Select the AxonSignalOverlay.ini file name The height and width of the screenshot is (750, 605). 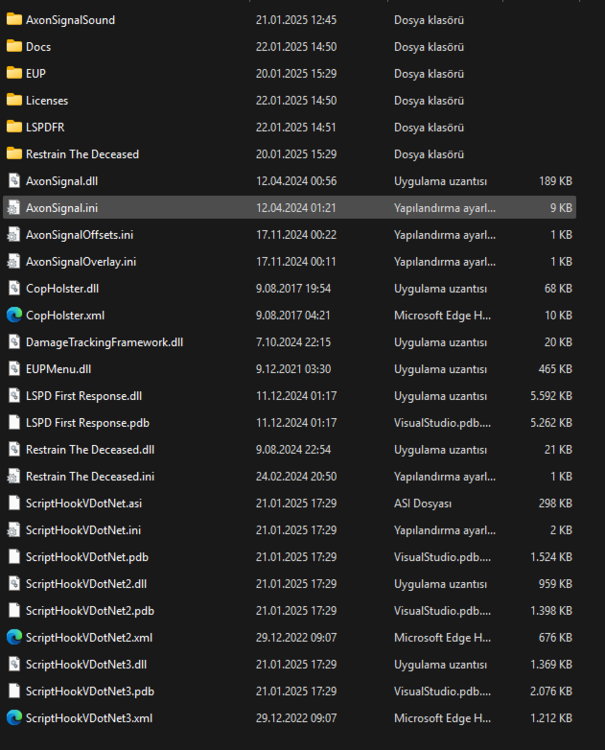[81, 262]
